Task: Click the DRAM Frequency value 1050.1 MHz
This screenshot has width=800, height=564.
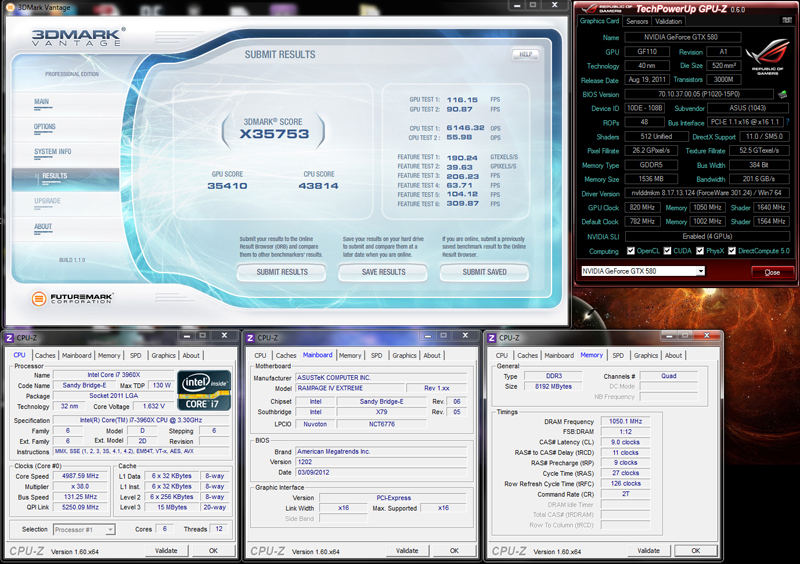Action: tap(626, 421)
